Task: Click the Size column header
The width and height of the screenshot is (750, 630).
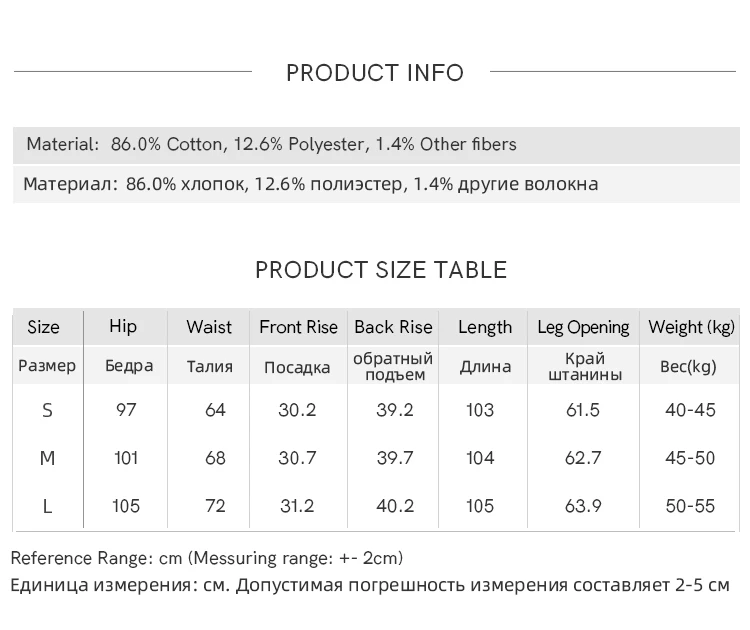Action: pos(44,327)
